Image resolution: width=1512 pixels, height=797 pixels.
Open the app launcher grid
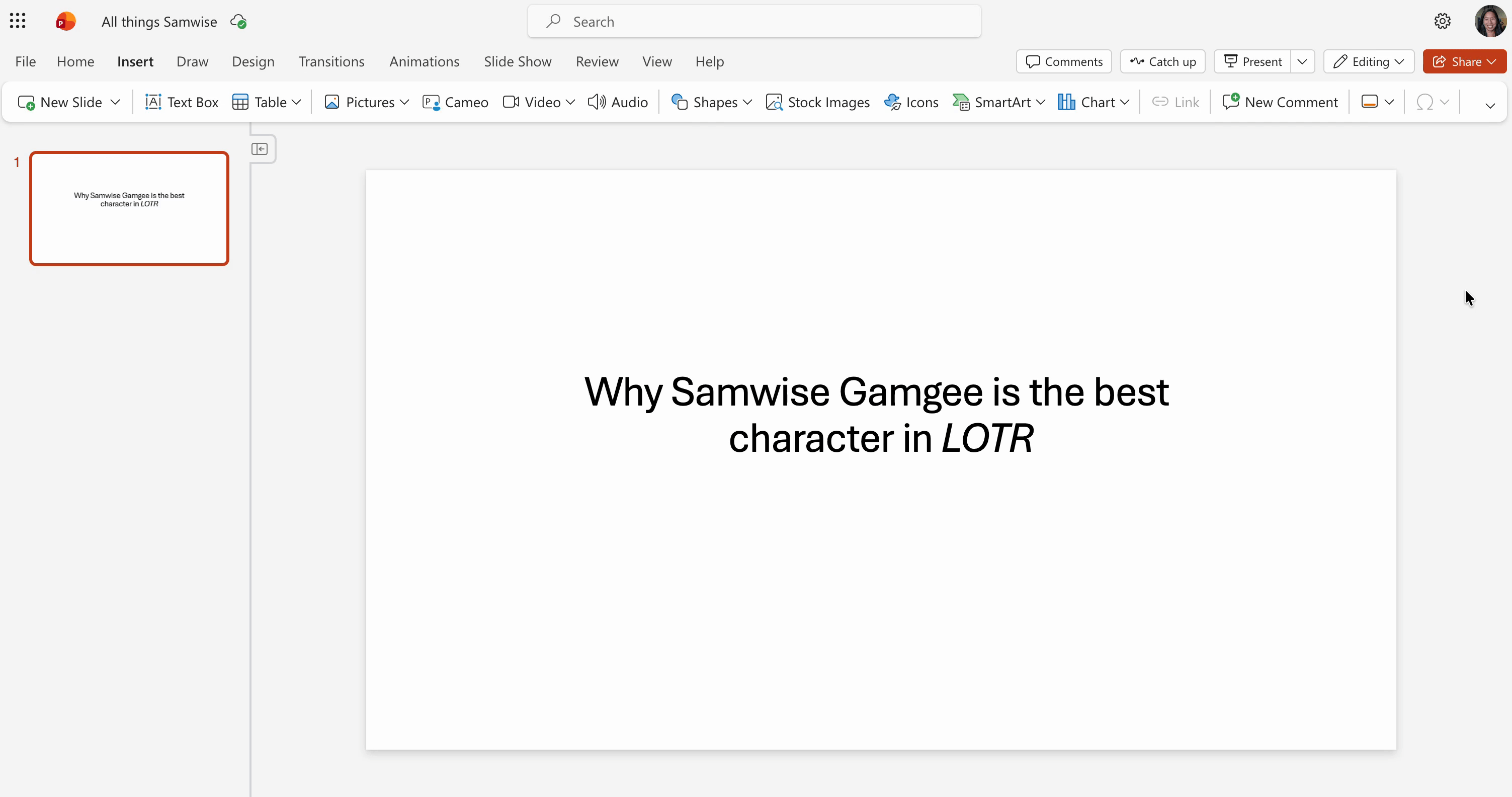[18, 21]
